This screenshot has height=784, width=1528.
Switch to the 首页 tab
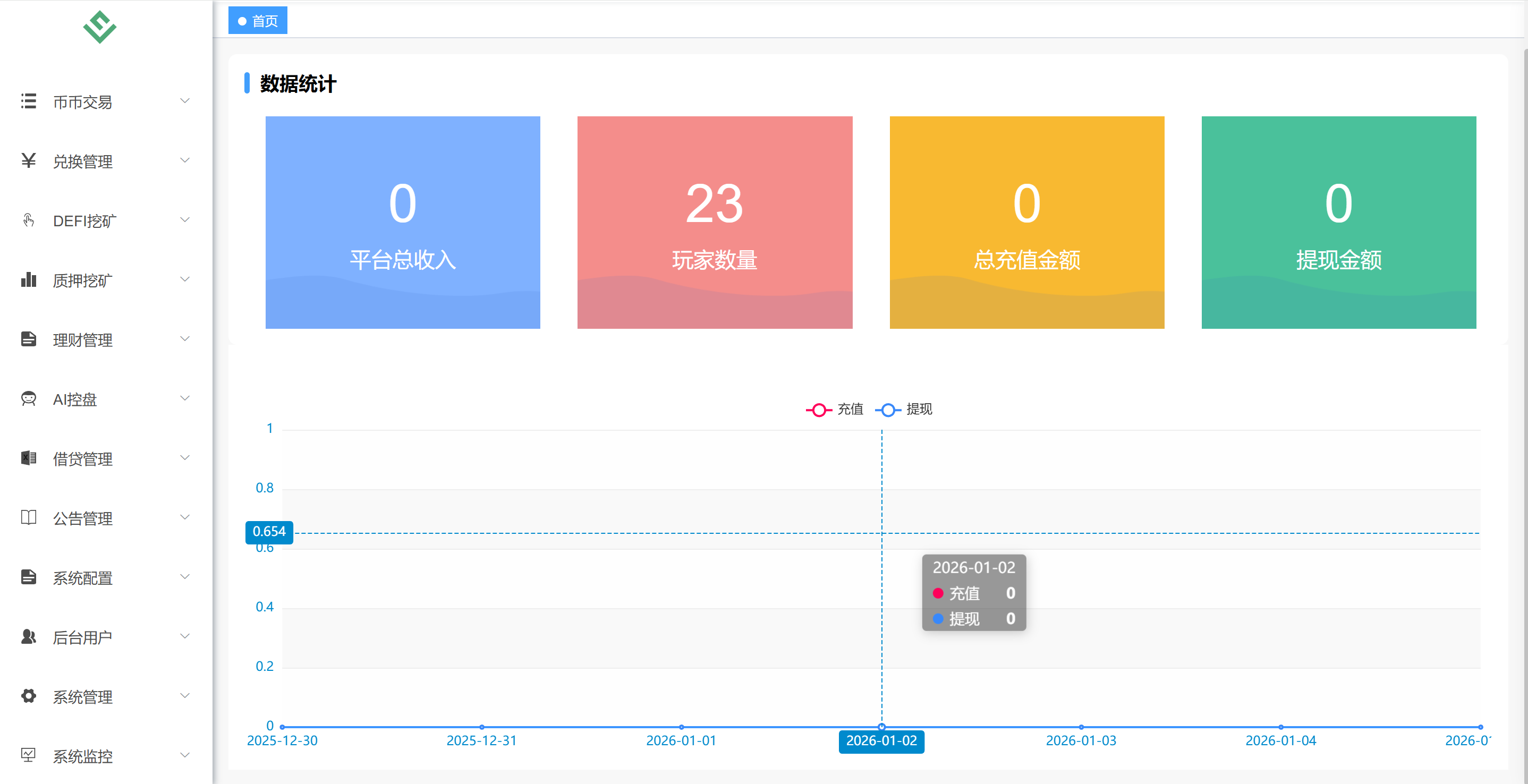pos(258,20)
